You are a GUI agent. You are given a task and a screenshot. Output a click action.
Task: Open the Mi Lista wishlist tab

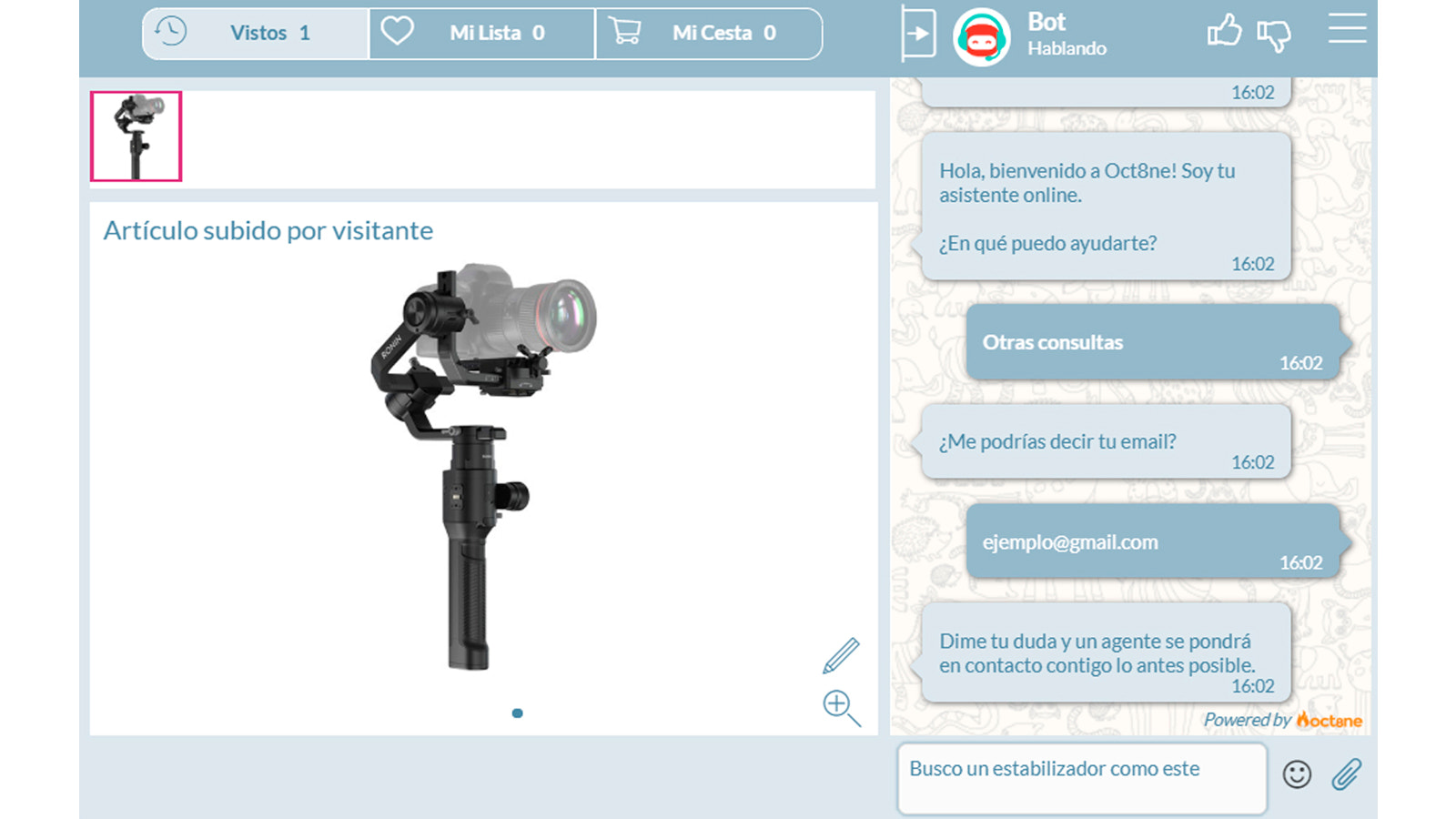[x=482, y=34]
